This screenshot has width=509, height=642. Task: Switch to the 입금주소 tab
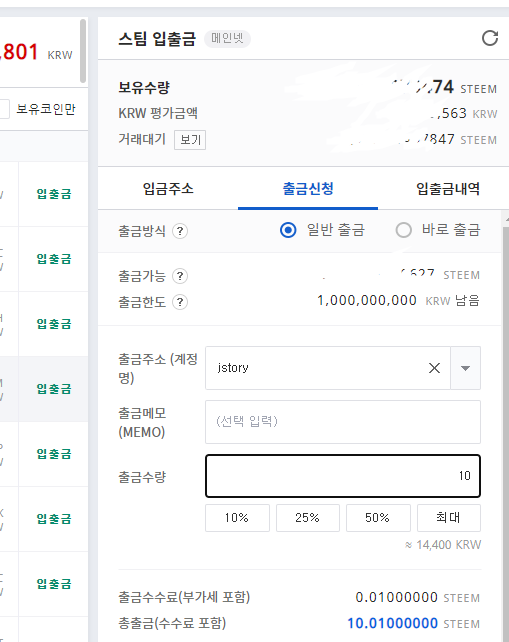168,188
